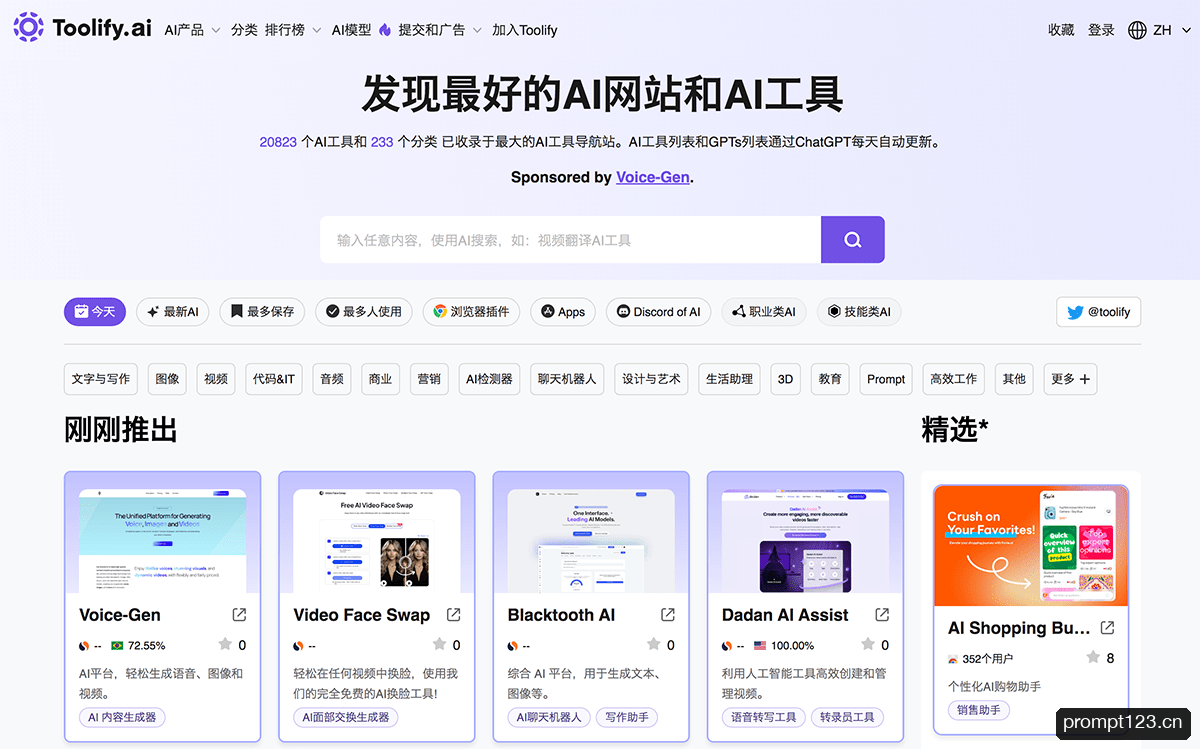Select the 代码&IT category
The width and height of the screenshot is (1200, 749).
[x=274, y=379]
